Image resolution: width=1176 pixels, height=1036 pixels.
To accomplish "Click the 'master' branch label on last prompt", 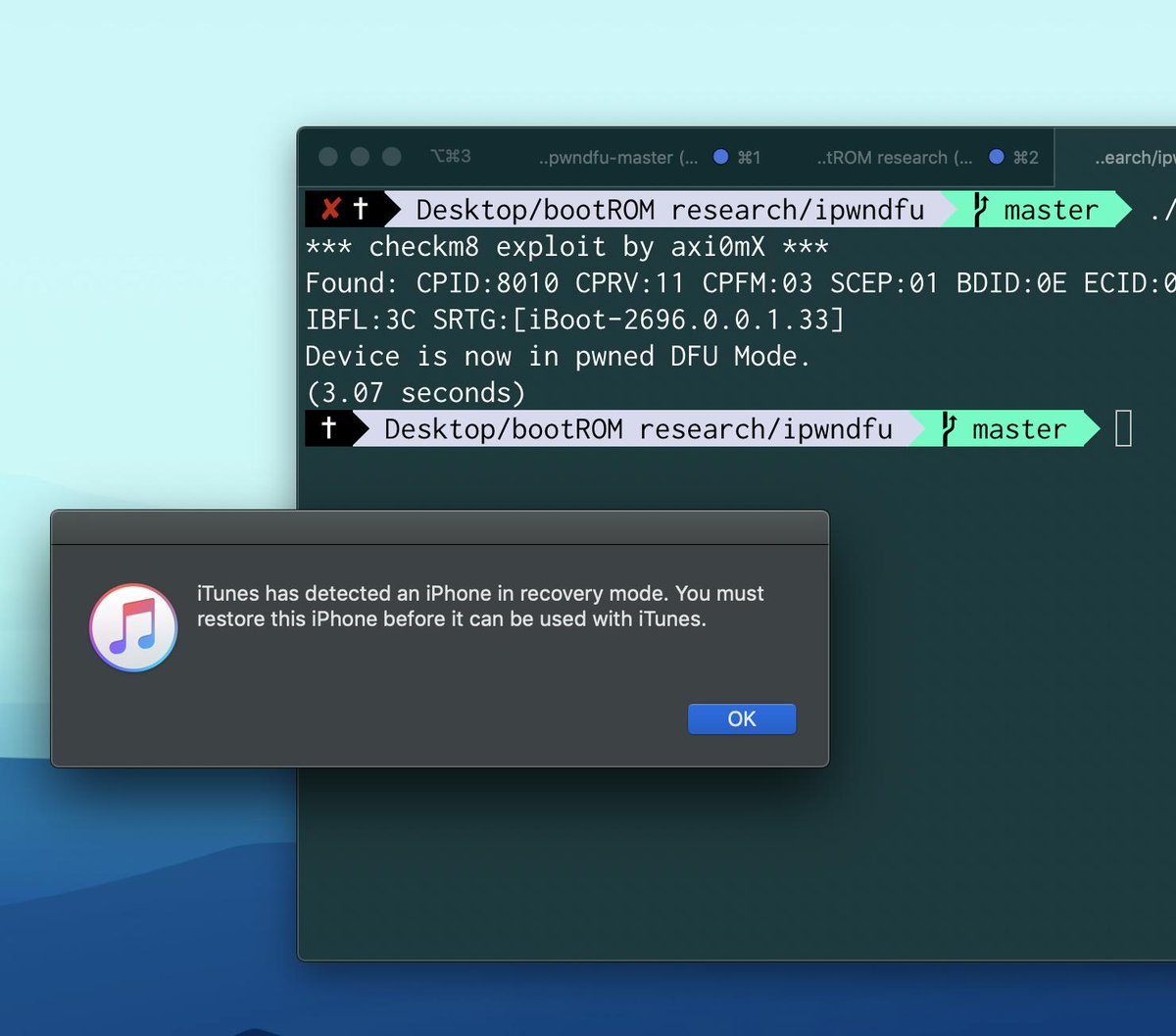I will 1019,429.
